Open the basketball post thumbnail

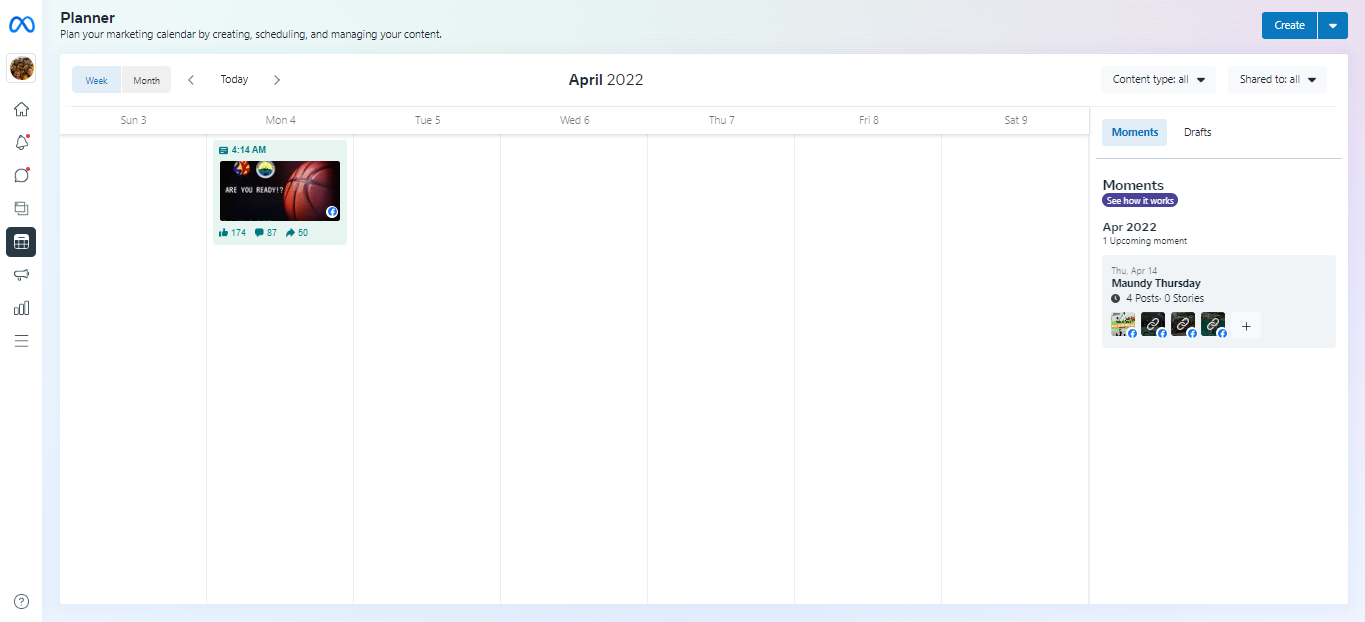tap(280, 191)
